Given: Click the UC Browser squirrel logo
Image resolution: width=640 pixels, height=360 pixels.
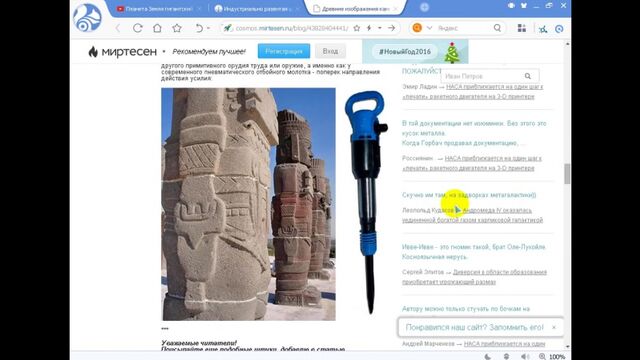Looking at the screenshot, I should click(87, 18).
